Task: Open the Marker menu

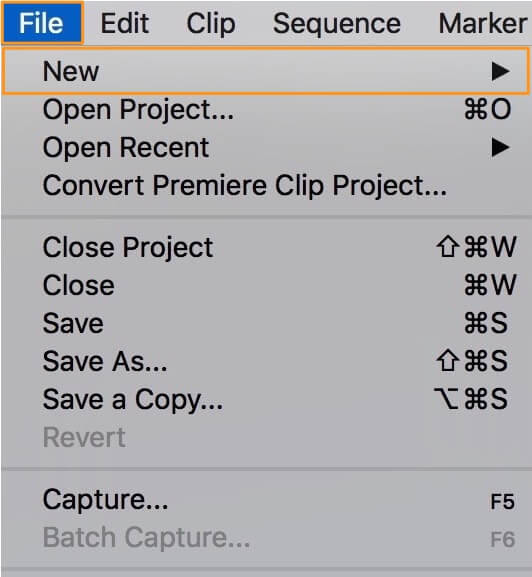Action: coord(483,23)
